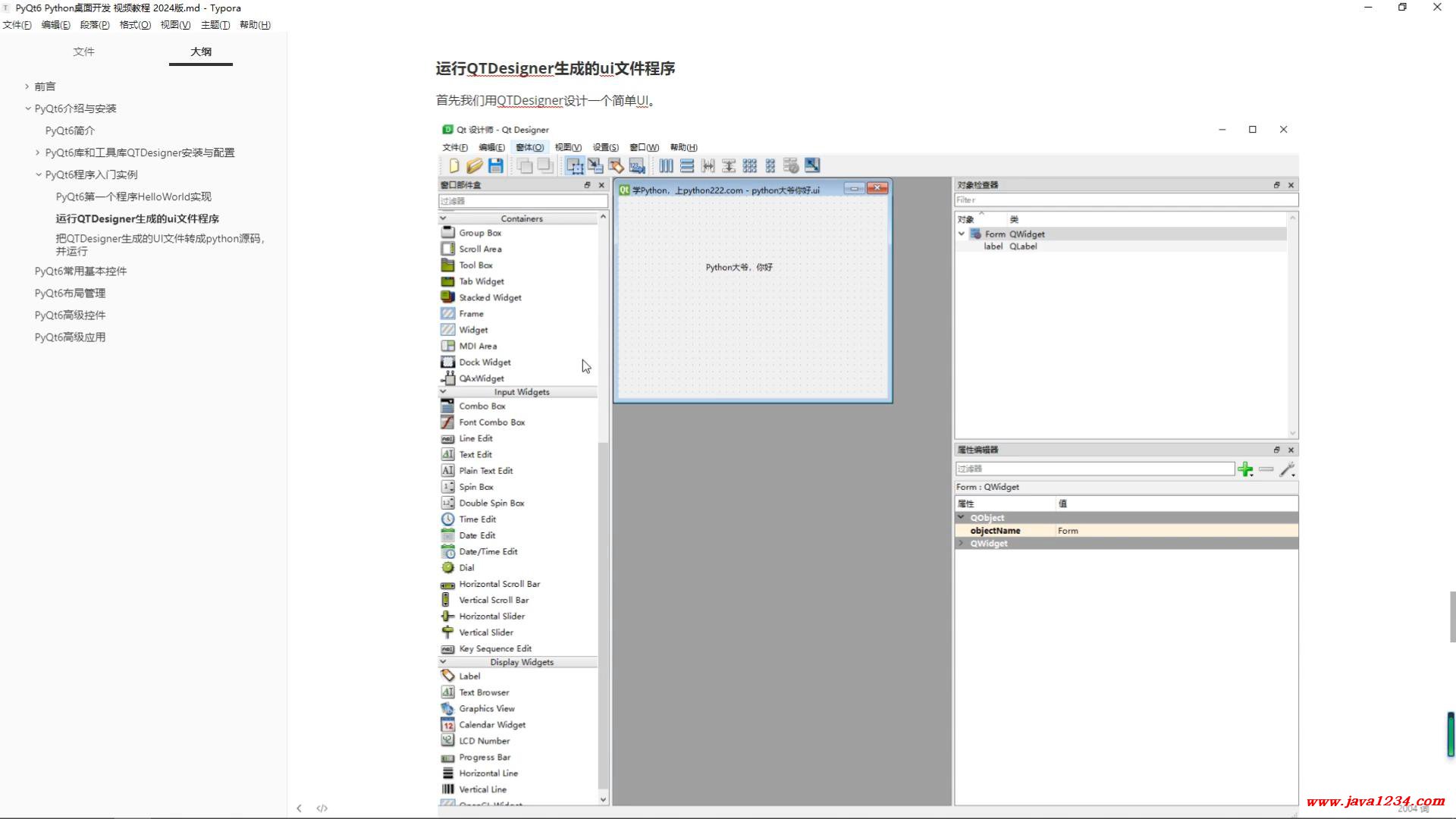Click object inspector Filter field
The image size is (1456, 819).
coord(1126,200)
